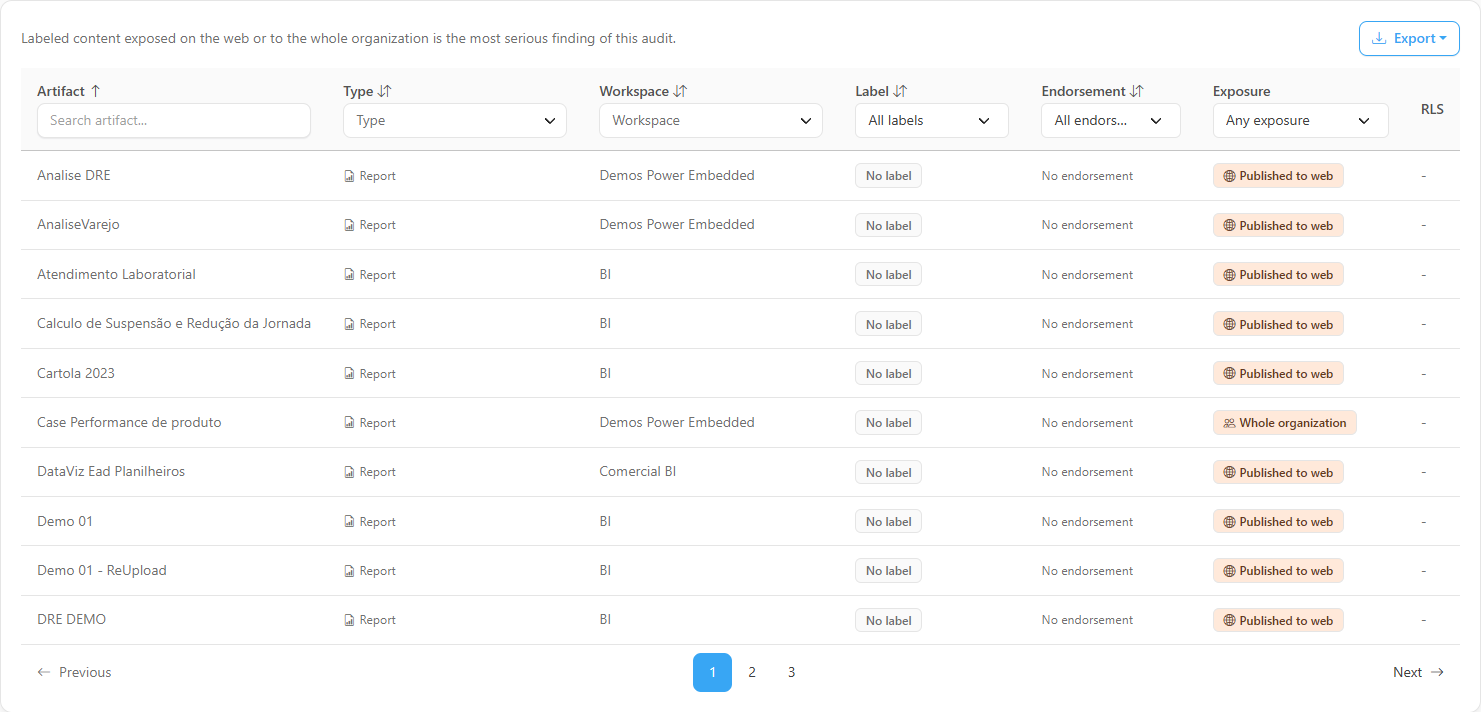
Task: Focus the Search artifact input field
Action: pyautogui.click(x=174, y=121)
